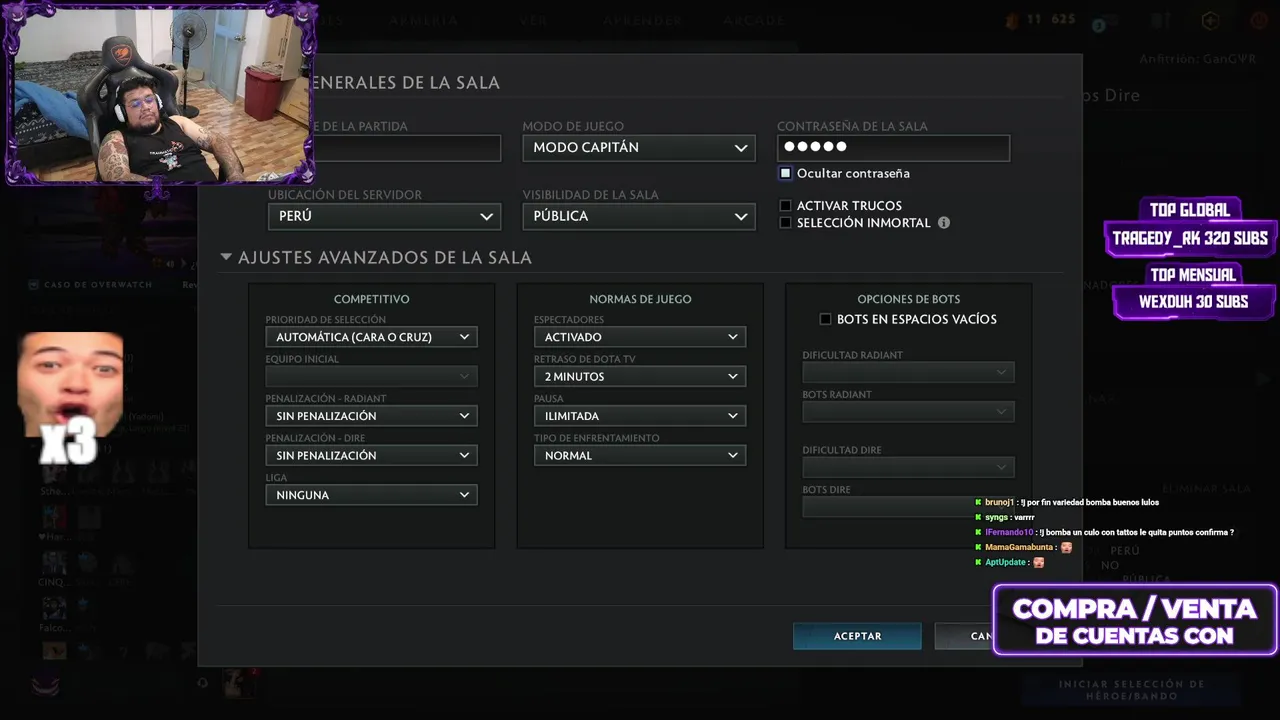Open the Modo de Juego dropdown
1280x720 pixels.
point(639,148)
